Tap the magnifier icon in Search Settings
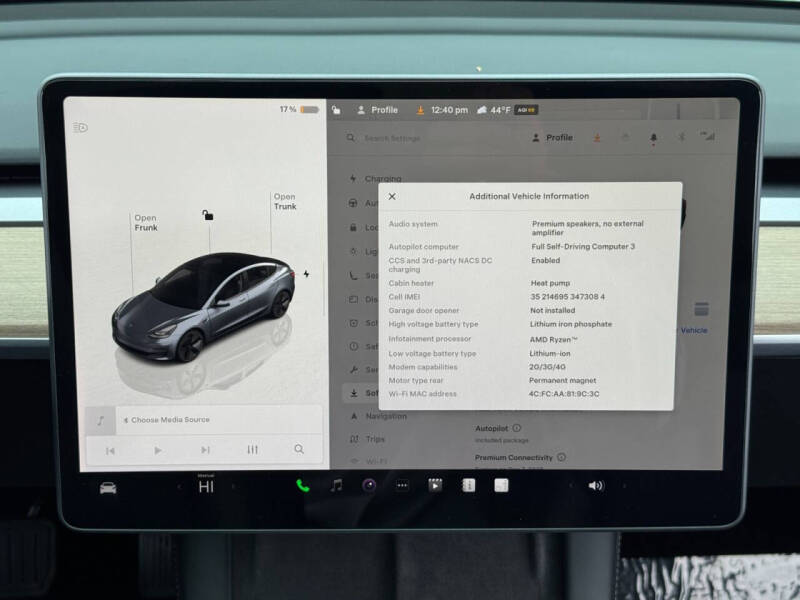The height and width of the screenshot is (600, 800). [x=350, y=137]
